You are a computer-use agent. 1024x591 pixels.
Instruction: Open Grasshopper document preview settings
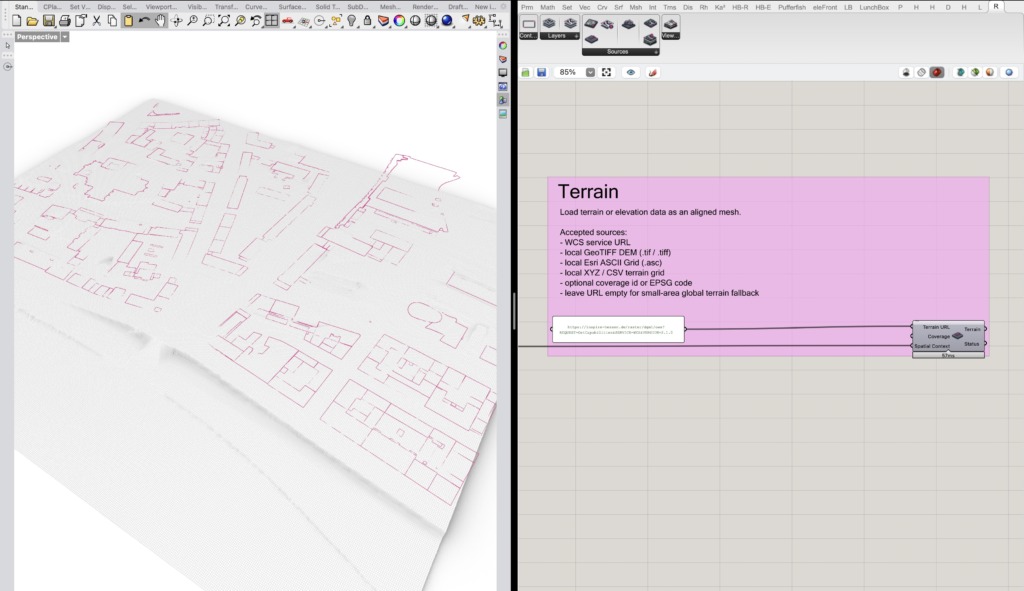[975, 72]
